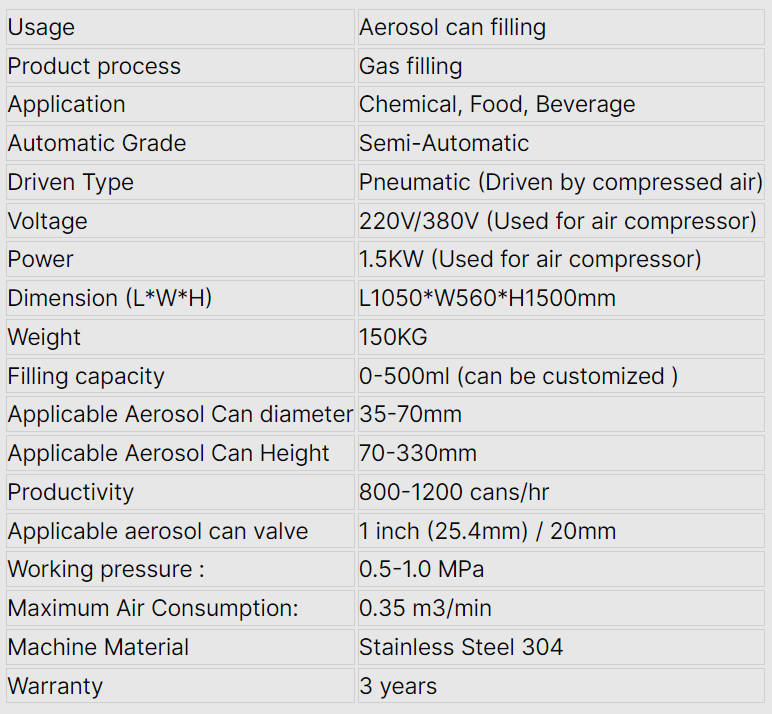
Task: Select the 'Pneumatic (Driven by compressed air)' cell
Action: pyautogui.click(x=561, y=182)
